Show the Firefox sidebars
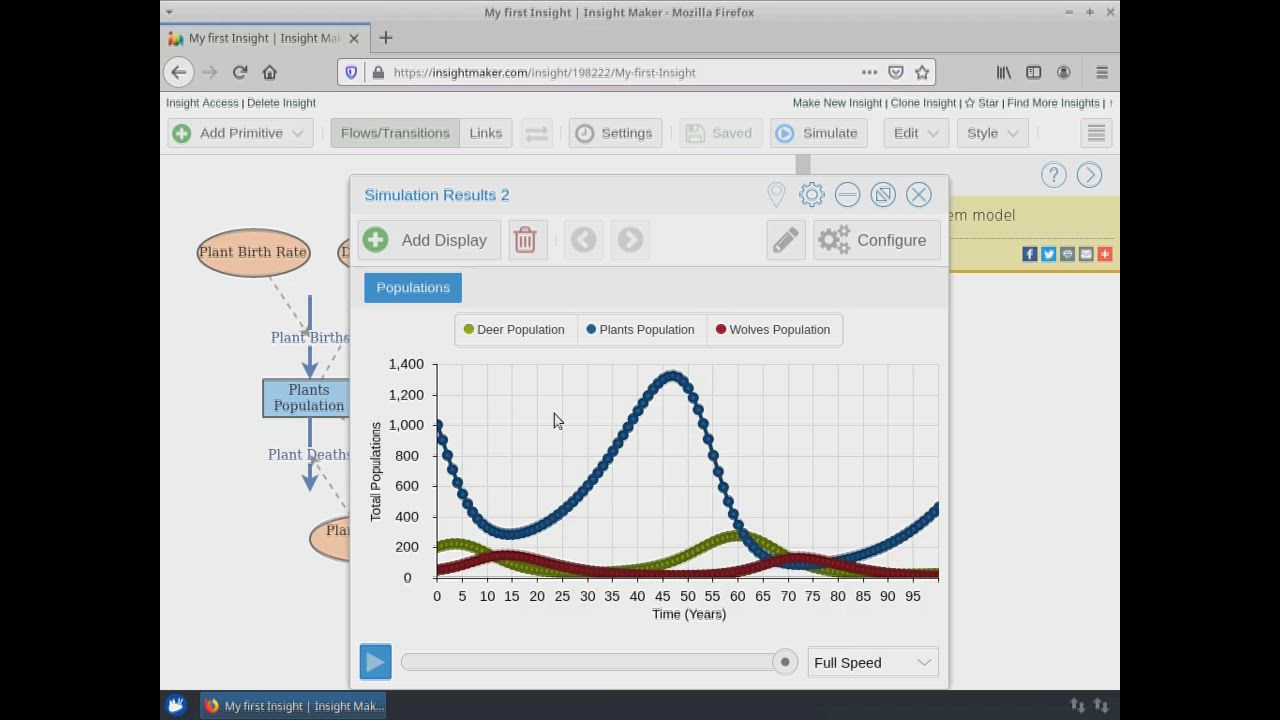The height and width of the screenshot is (720, 1280). [x=1033, y=72]
